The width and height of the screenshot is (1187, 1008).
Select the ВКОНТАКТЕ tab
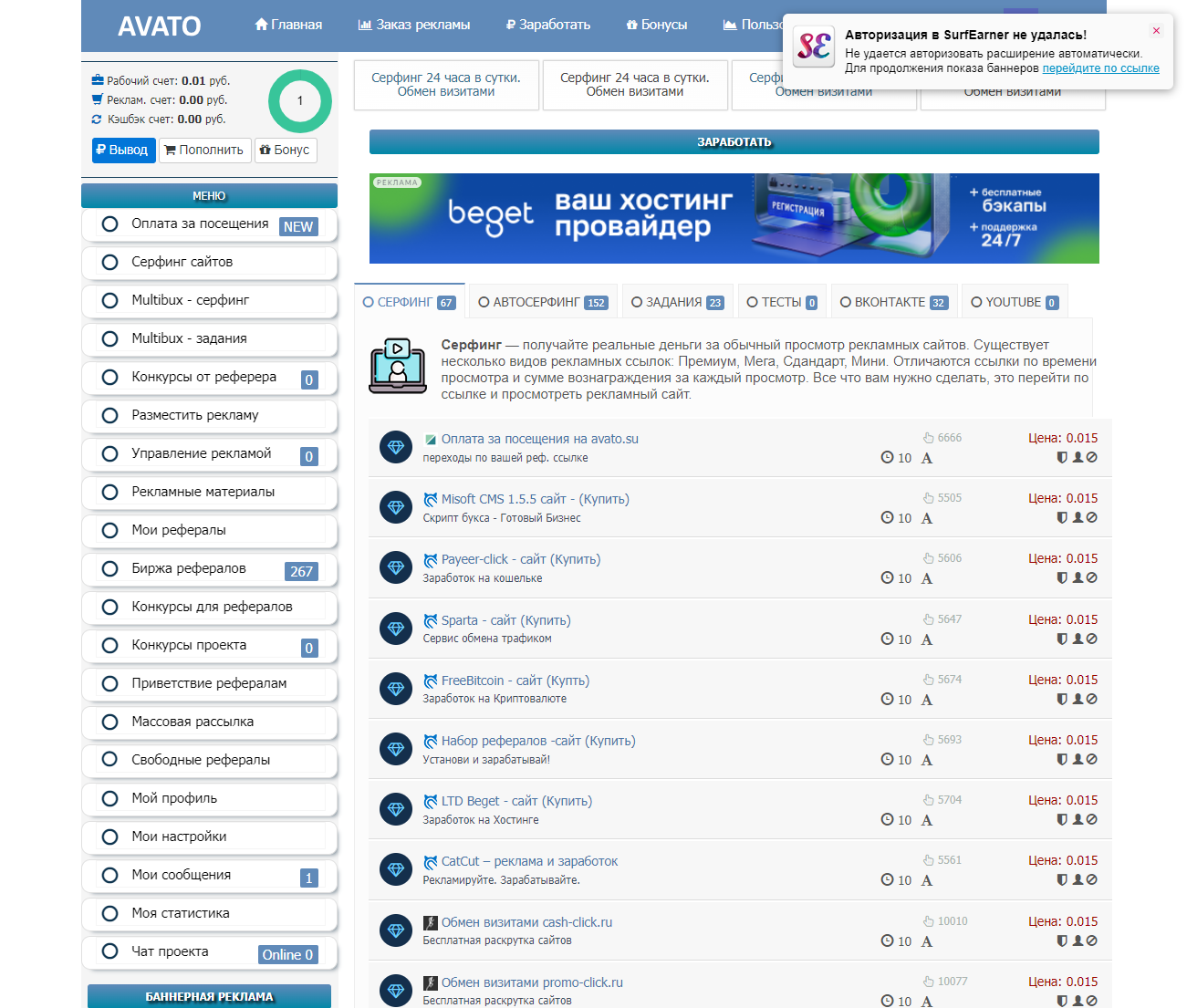pos(893,302)
